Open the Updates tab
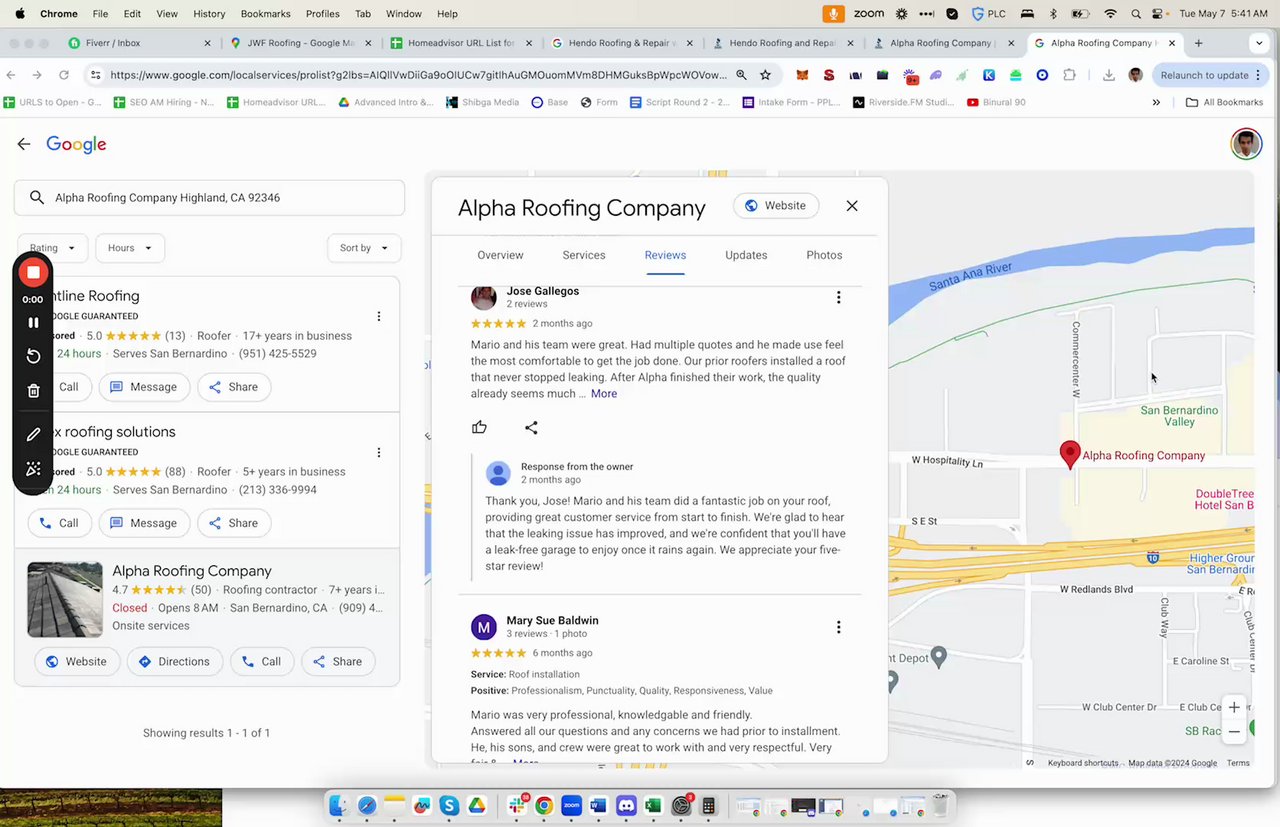Screen dimensions: 1280x827 [746, 255]
